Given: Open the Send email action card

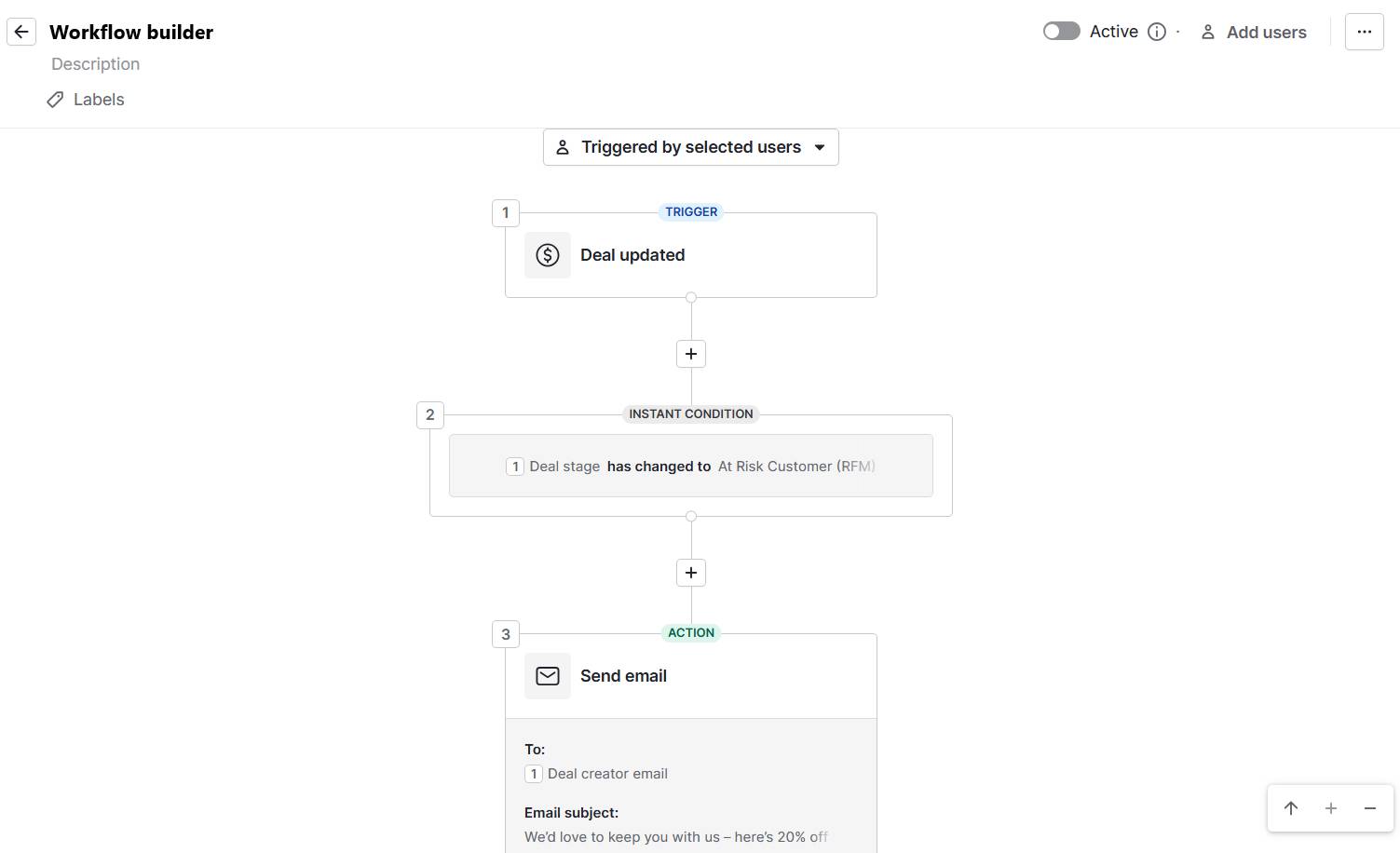Looking at the screenshot, I should tap(690, 675).
